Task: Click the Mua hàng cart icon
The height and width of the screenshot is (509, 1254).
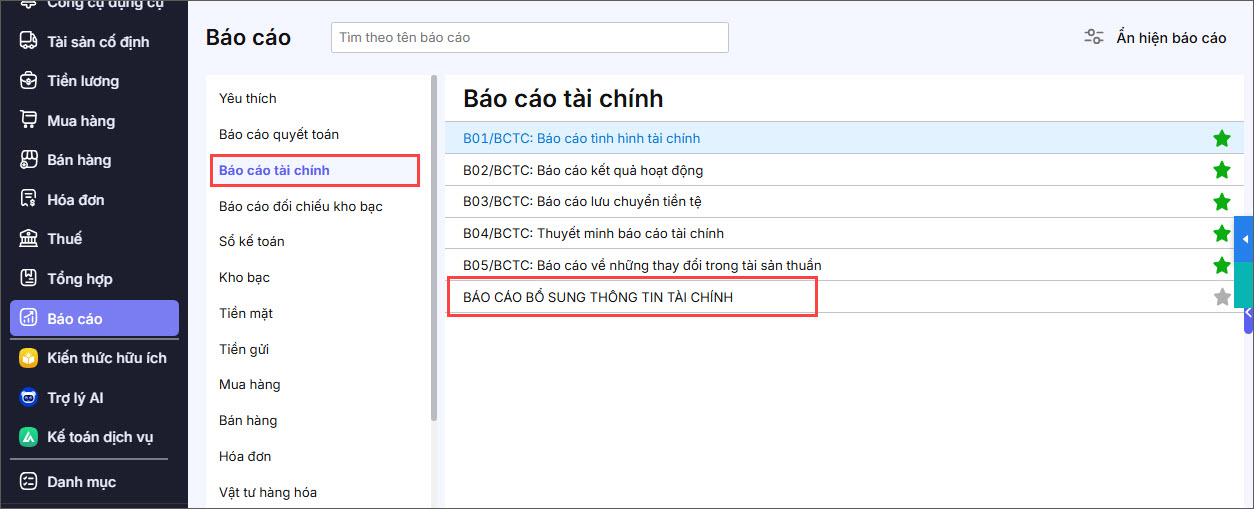Action: click(x=29, y=120)
